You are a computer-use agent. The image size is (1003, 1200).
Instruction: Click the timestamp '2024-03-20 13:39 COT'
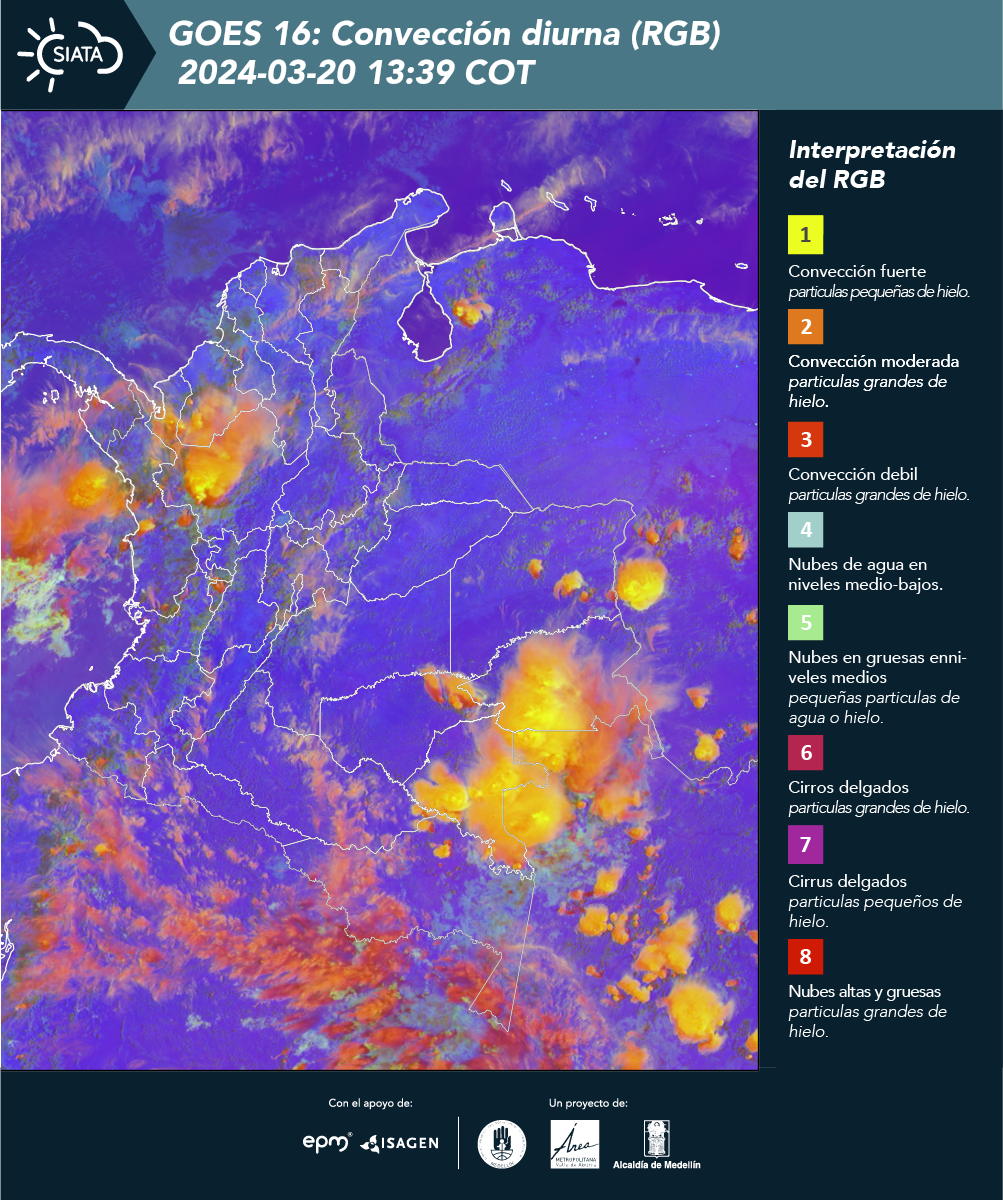coord(356,73)
